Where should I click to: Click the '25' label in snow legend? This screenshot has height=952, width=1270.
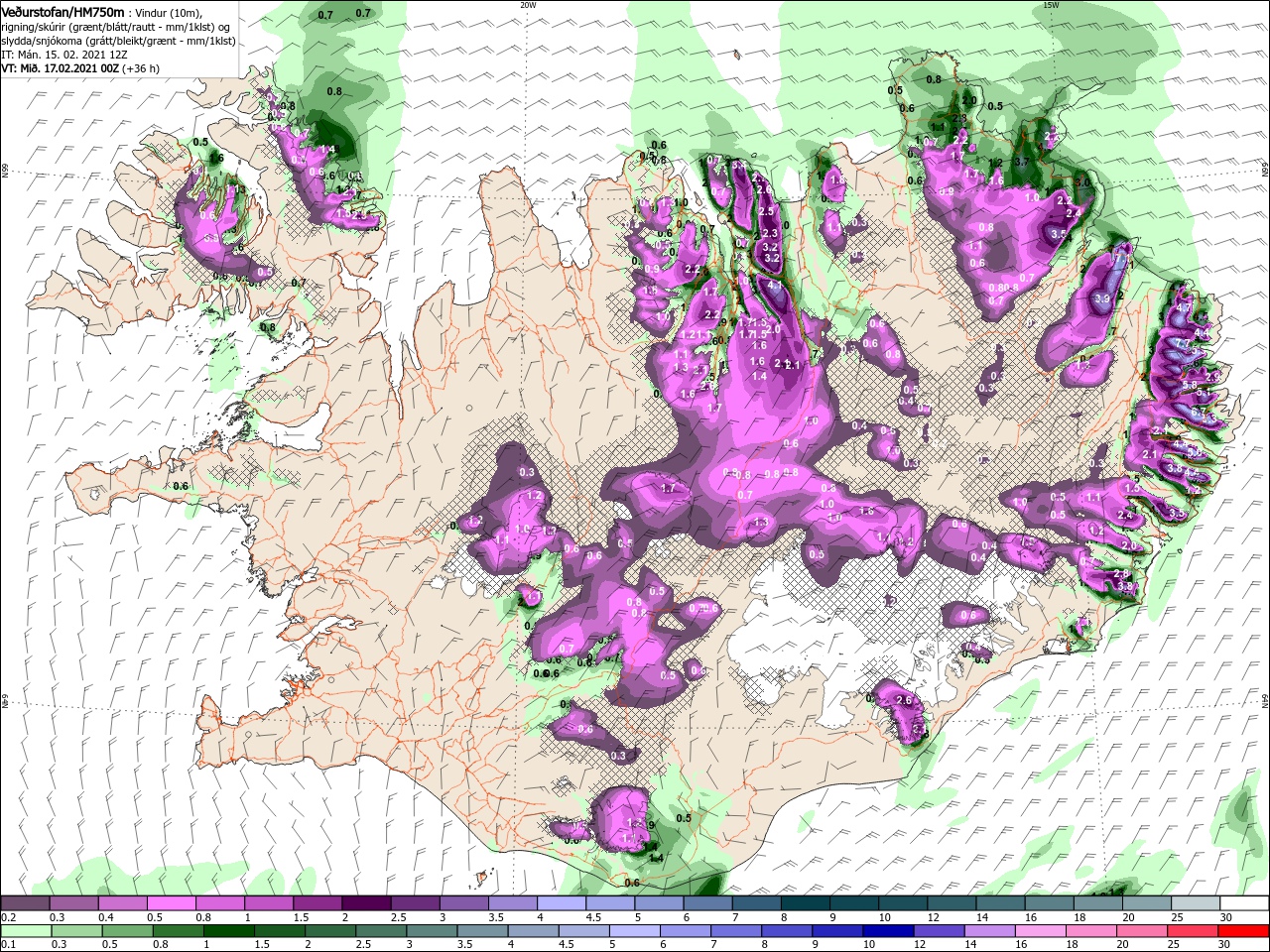[x=1177, y=917]
